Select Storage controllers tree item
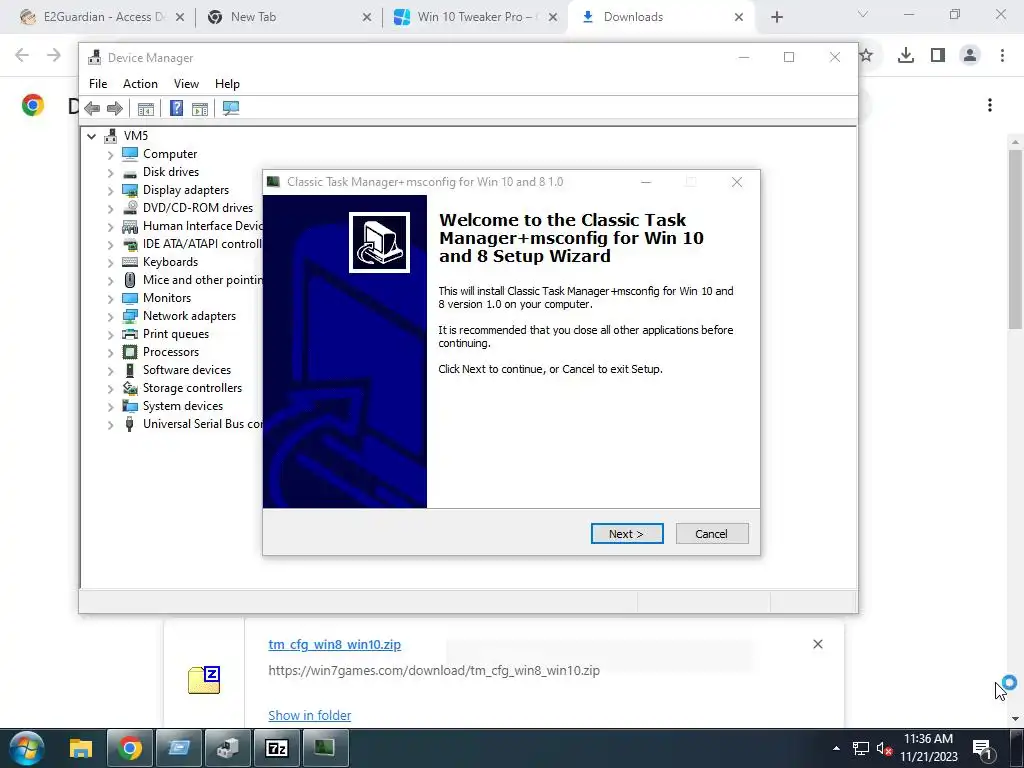1024x768 pixels. (192, 388)
